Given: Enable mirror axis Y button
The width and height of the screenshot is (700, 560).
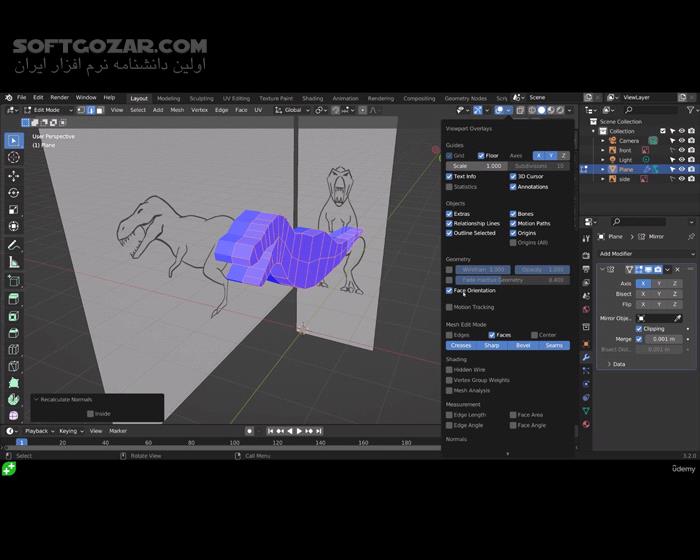Looking at the screenshot, I should [659, 283].
